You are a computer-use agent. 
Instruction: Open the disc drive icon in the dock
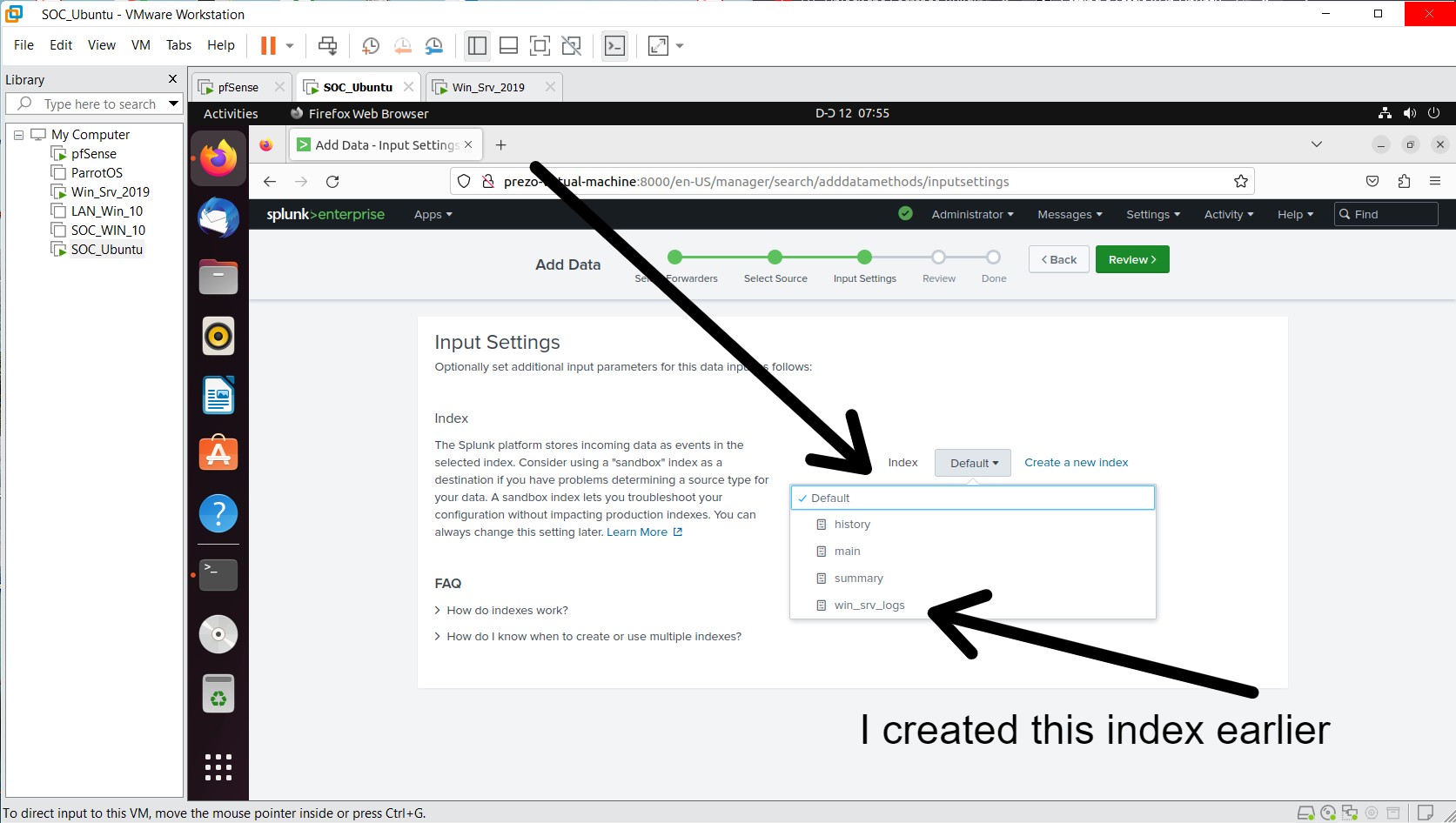pos(218,634)
